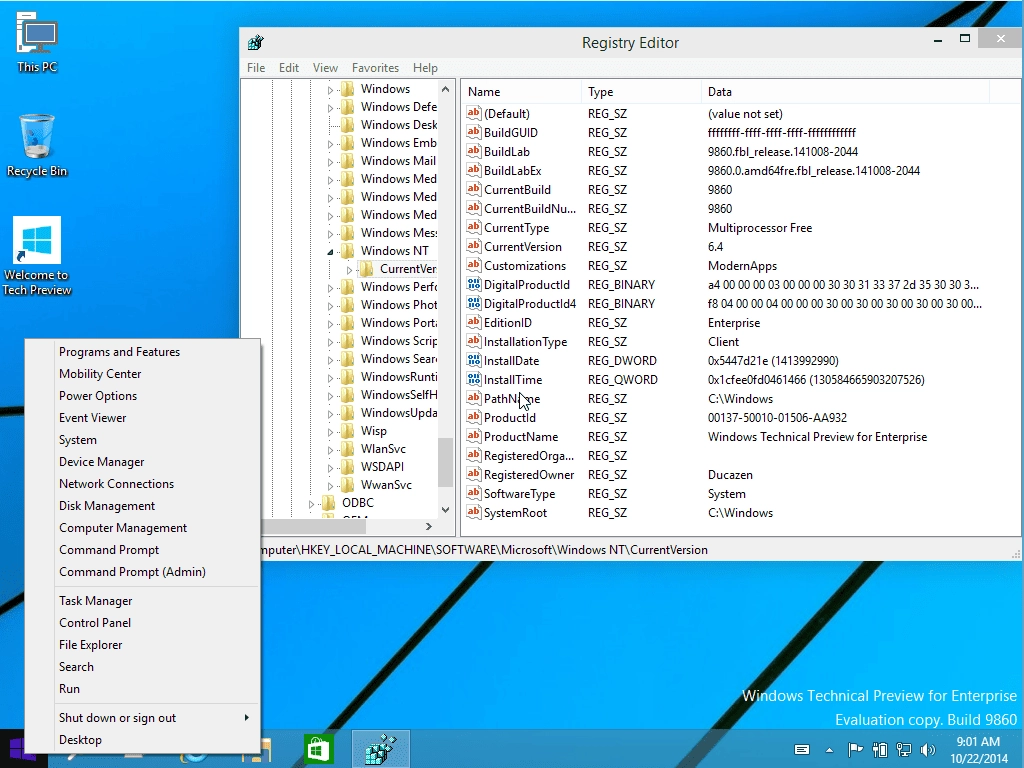Show hidden tray icons arrow
This screenshot has height=768, width=1024.
pyautogui.click(x=829, y=750)
